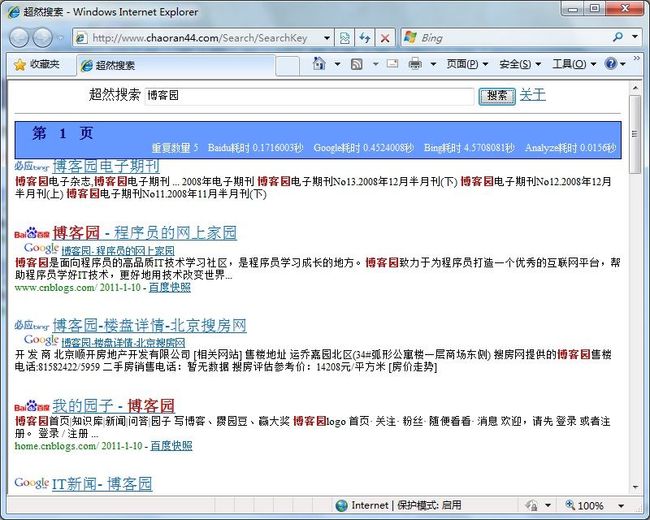
Task: Open the Google 博客园-程序员的网上家园 sub-link
Action: pos(118,250)
